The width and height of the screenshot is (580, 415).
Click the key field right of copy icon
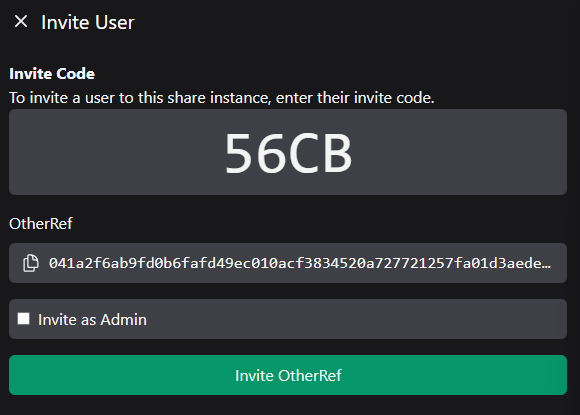300,263
